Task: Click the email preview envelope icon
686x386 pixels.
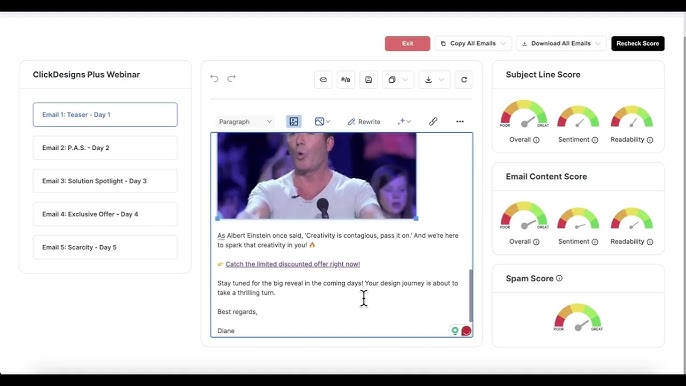Action: 323,80
